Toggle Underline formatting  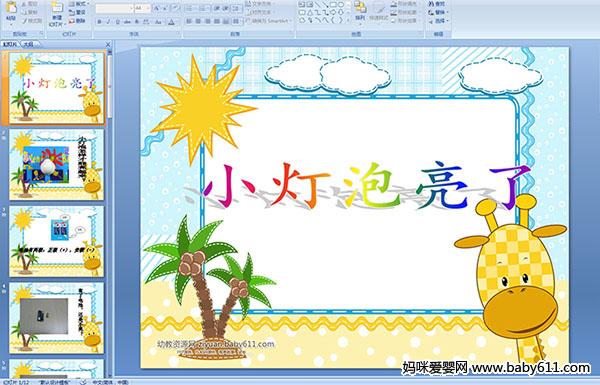point(118,22)
